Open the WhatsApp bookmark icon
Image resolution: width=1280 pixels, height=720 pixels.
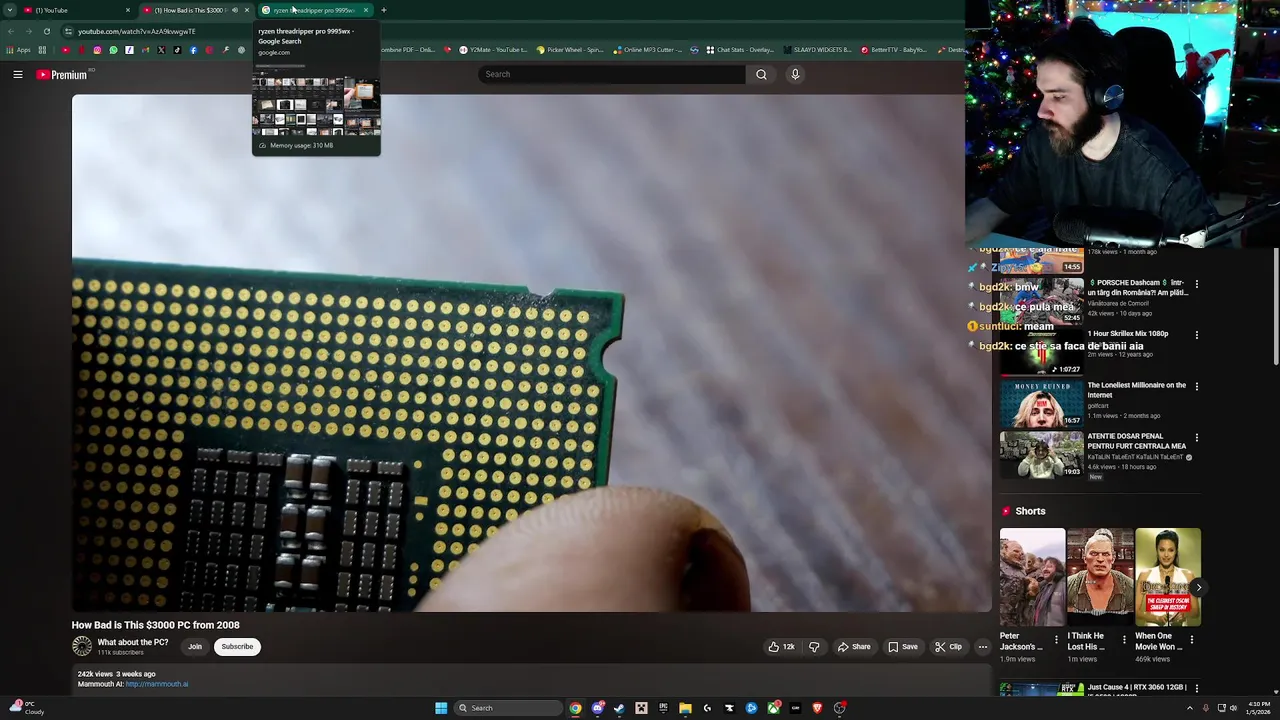pyautogui.click(x=113, y=50)
